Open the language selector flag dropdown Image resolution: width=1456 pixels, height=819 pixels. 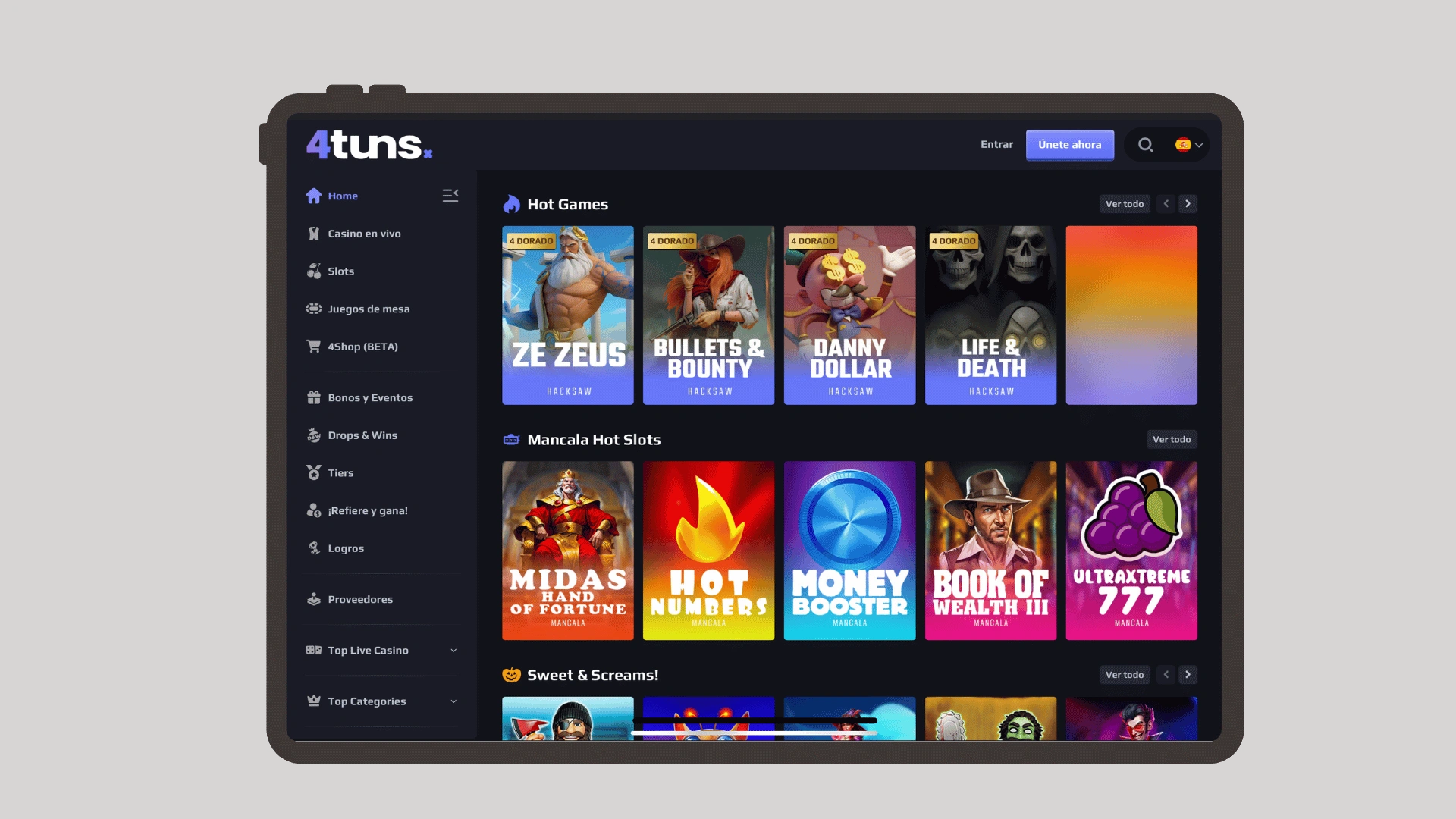click(1188, 144)
